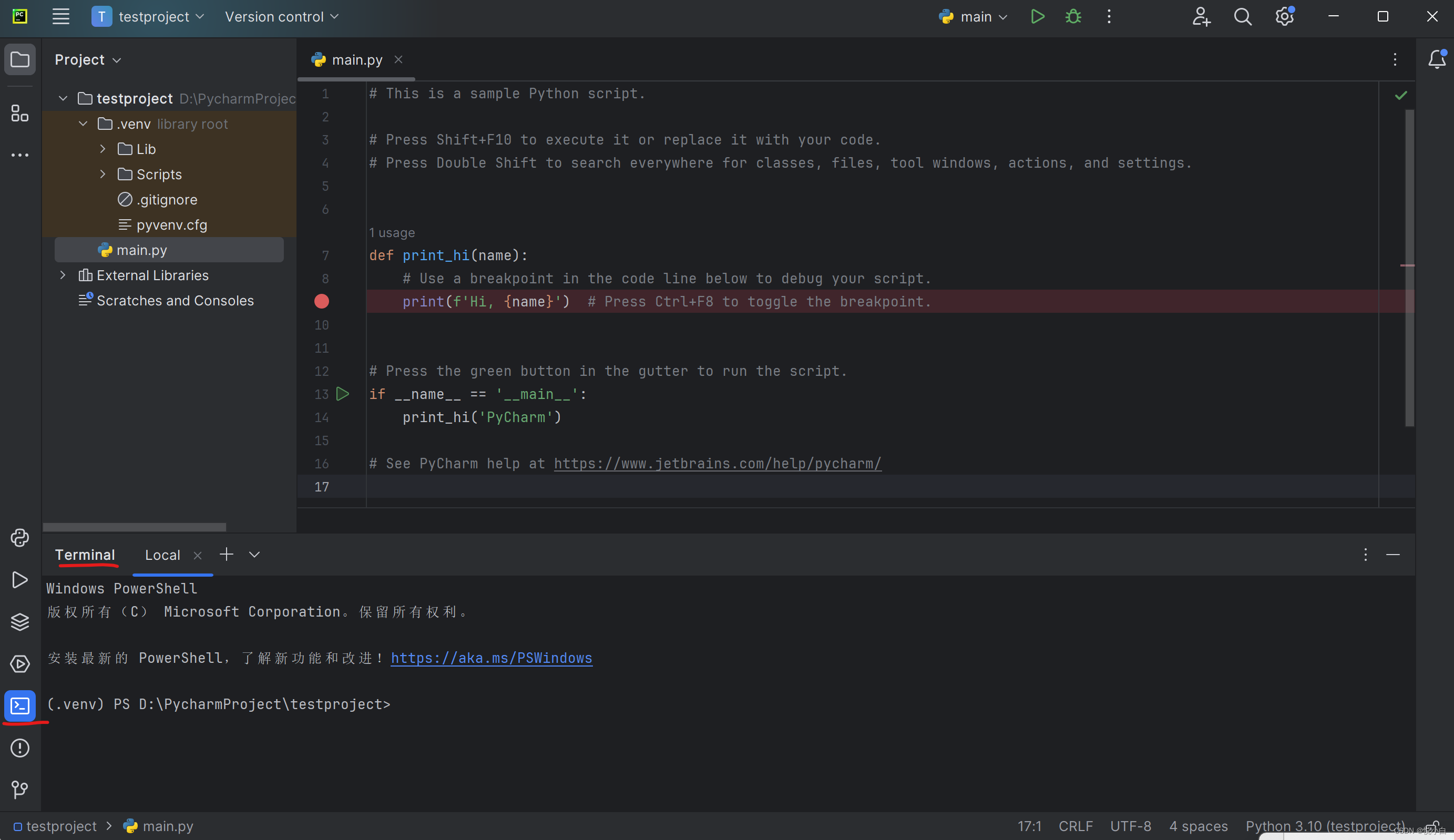Open the Services tool window icon
Screen dimensions: 1454x840
[x=19, y=663]
